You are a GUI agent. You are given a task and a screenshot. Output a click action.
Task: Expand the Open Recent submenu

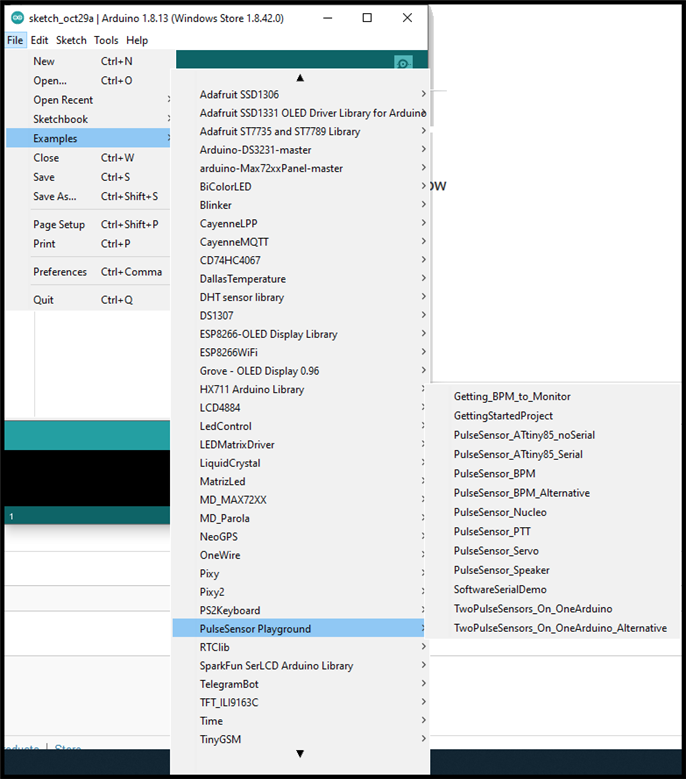coord(88,100)
